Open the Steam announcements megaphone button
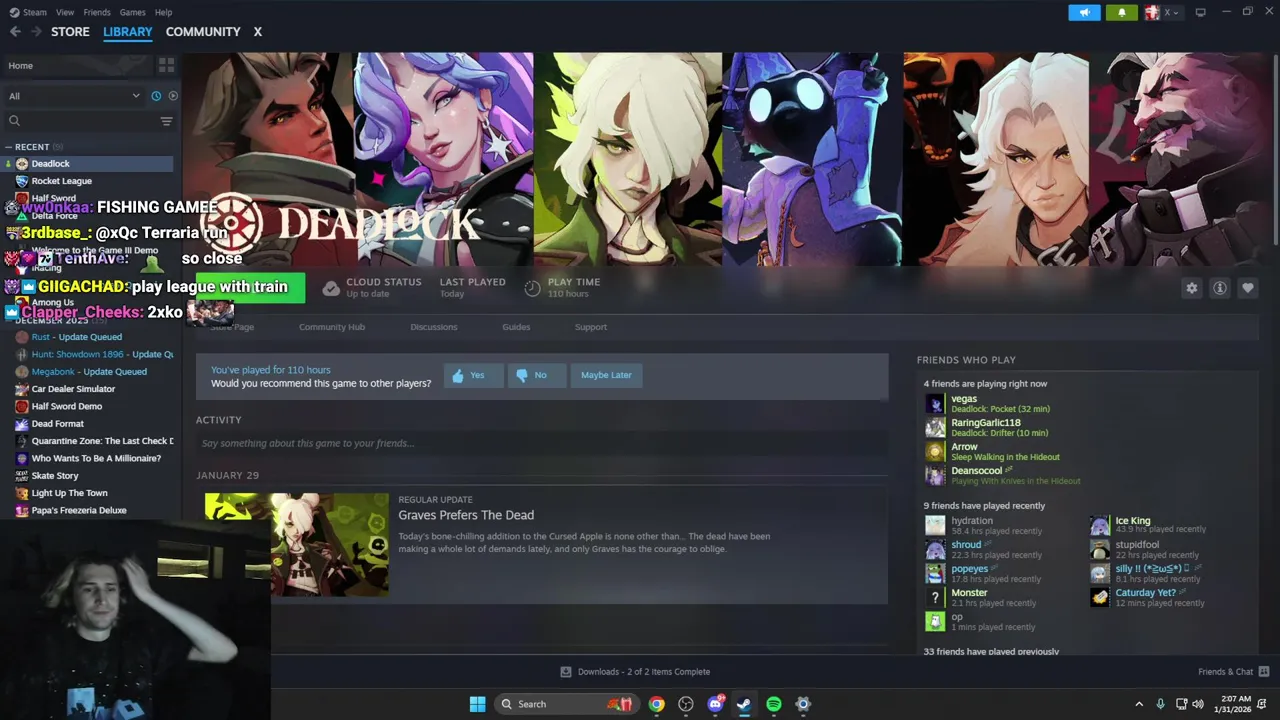This screenshot has height=720, width=1280. click(1084, 12)
